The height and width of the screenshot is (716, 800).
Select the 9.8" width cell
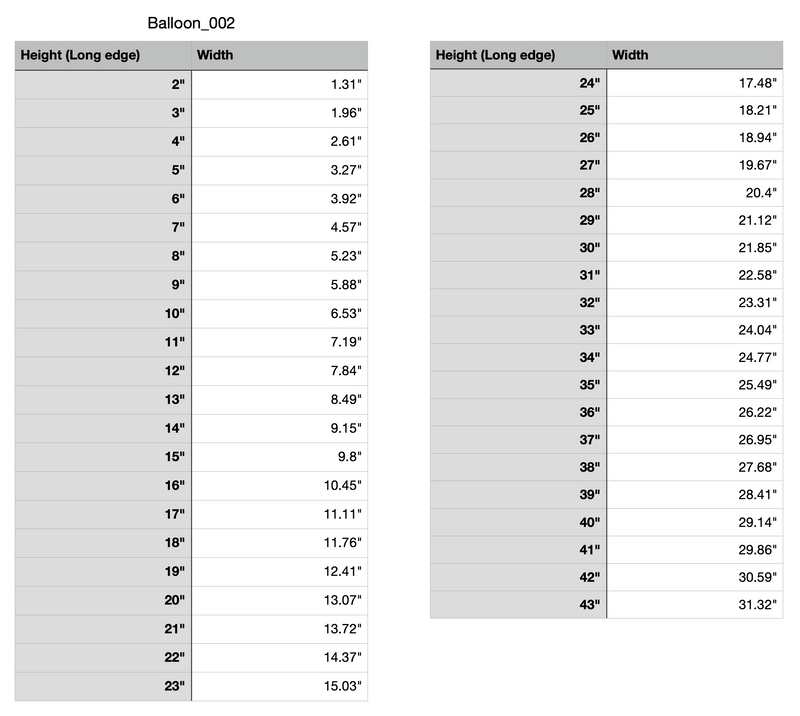[x=280, y=457]
